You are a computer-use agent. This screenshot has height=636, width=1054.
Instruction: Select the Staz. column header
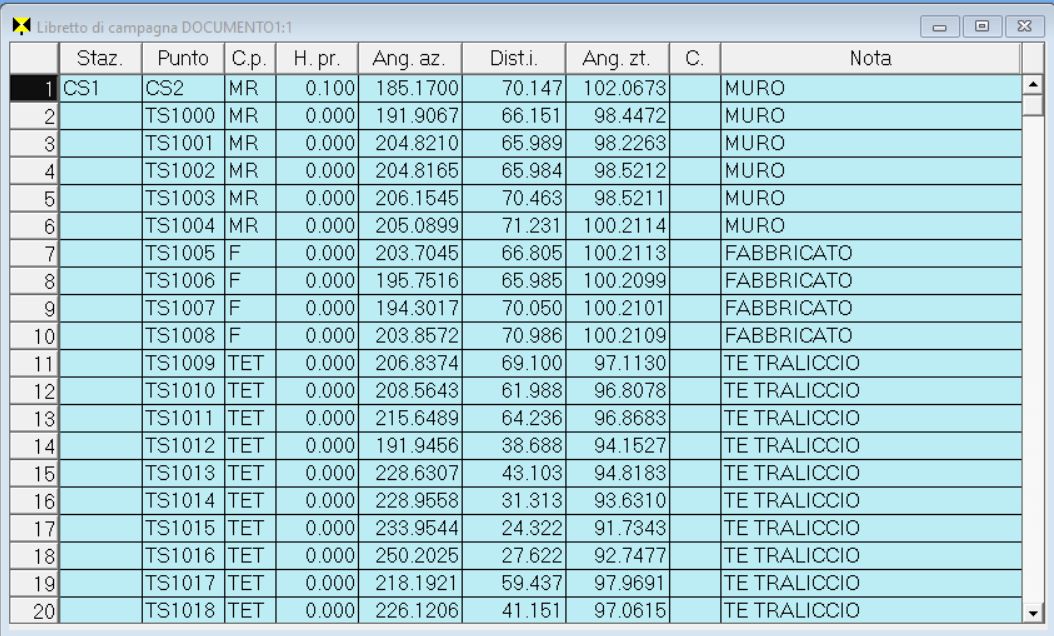[x=99, y=59]
